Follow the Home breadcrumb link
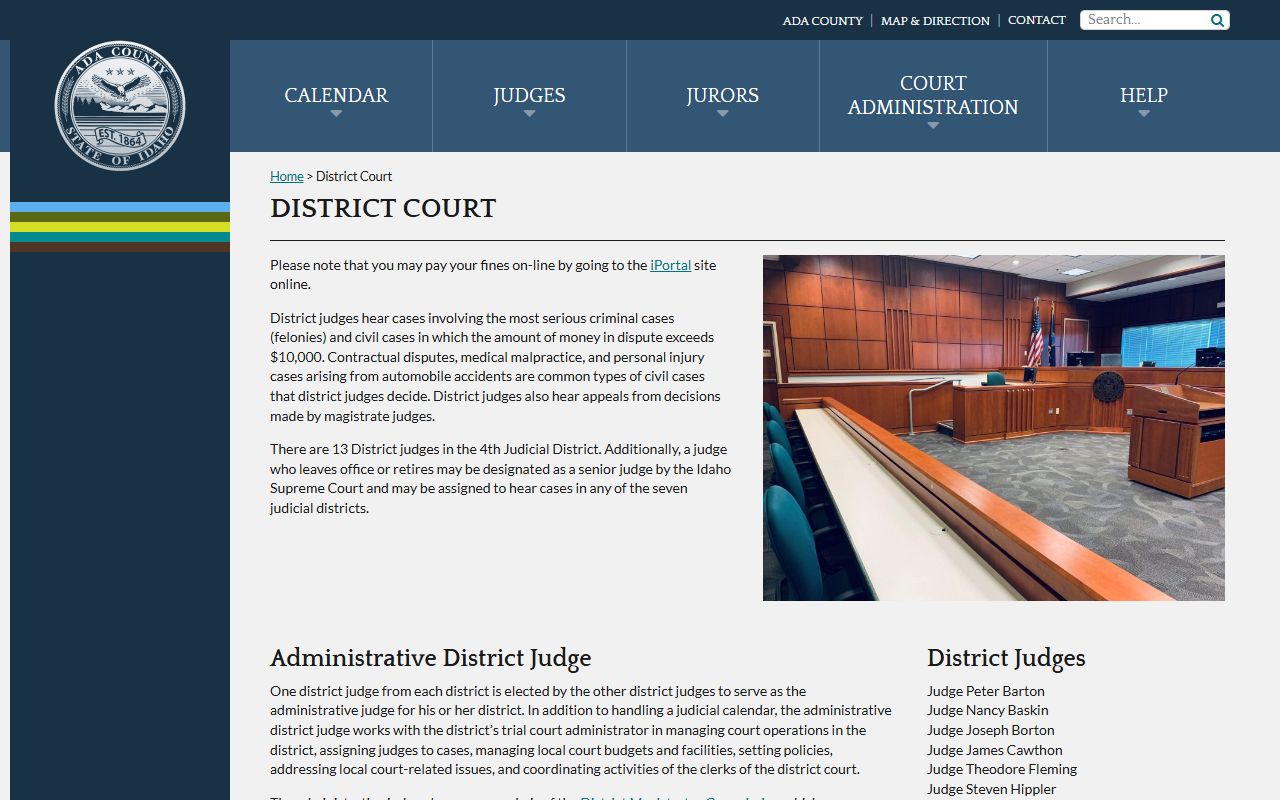The image size is (1280, 800). tap(287, 176)
